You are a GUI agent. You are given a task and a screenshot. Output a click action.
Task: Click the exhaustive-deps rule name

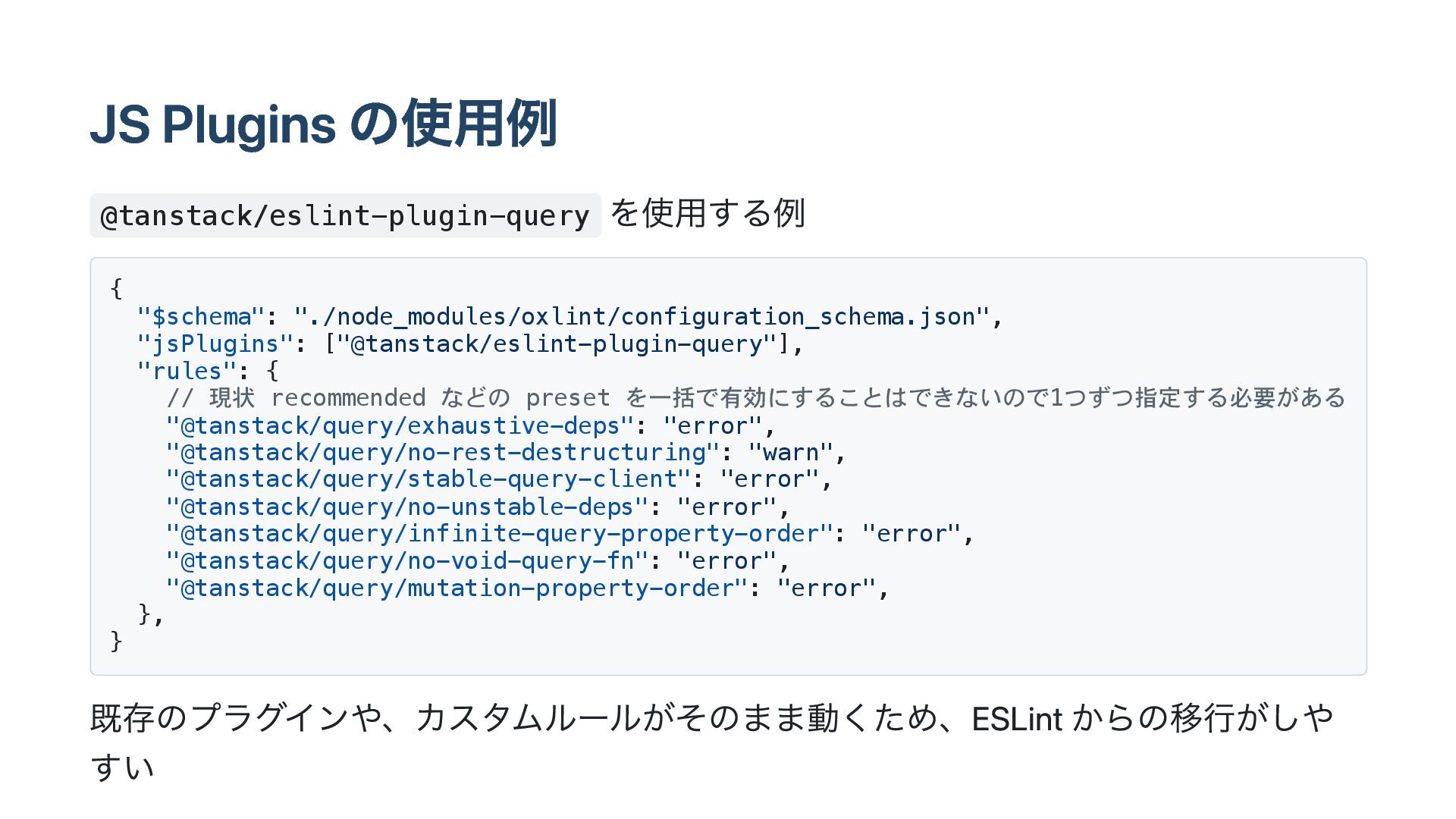tap(400, 425)
